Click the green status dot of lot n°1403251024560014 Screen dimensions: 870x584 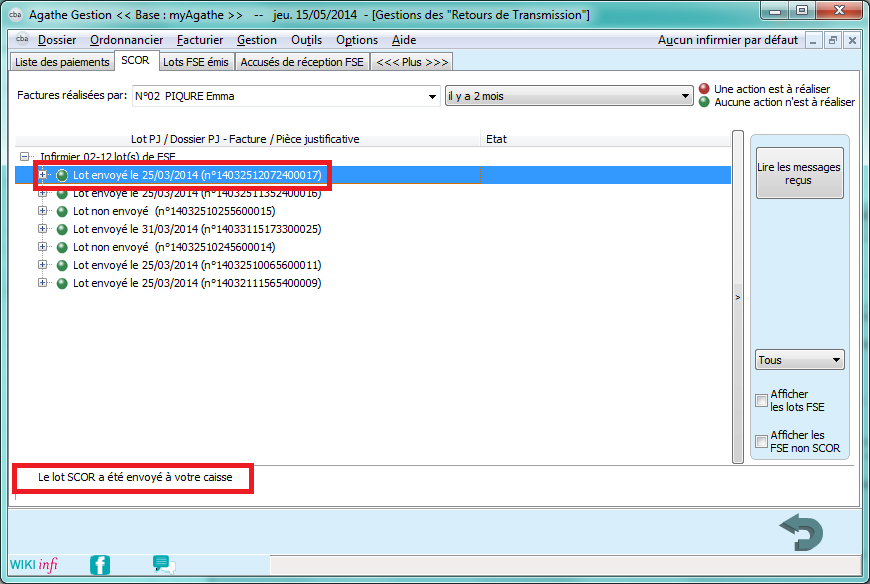tap(62, 247)
